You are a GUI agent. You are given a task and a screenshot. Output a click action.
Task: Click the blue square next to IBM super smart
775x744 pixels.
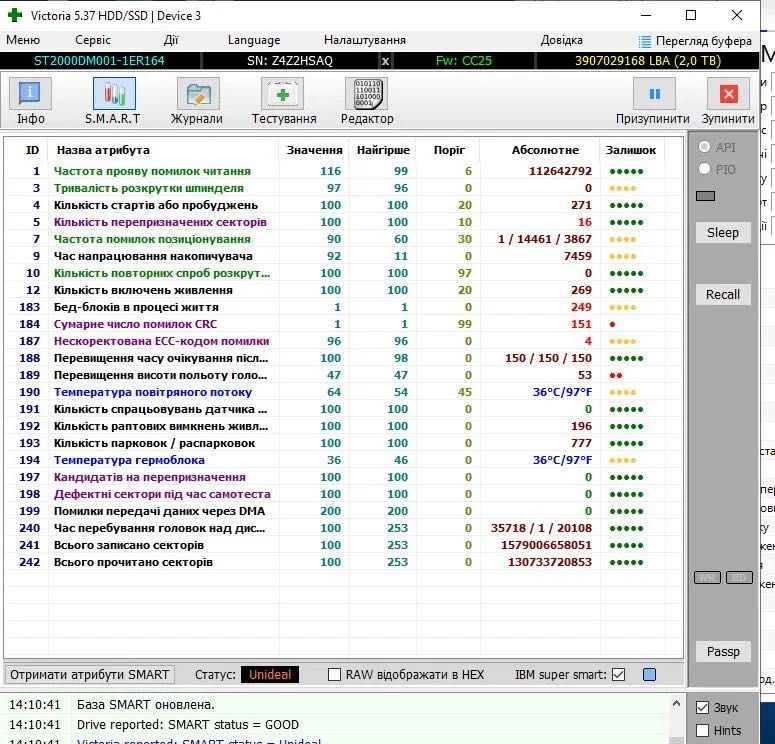(x=649, y=674)
